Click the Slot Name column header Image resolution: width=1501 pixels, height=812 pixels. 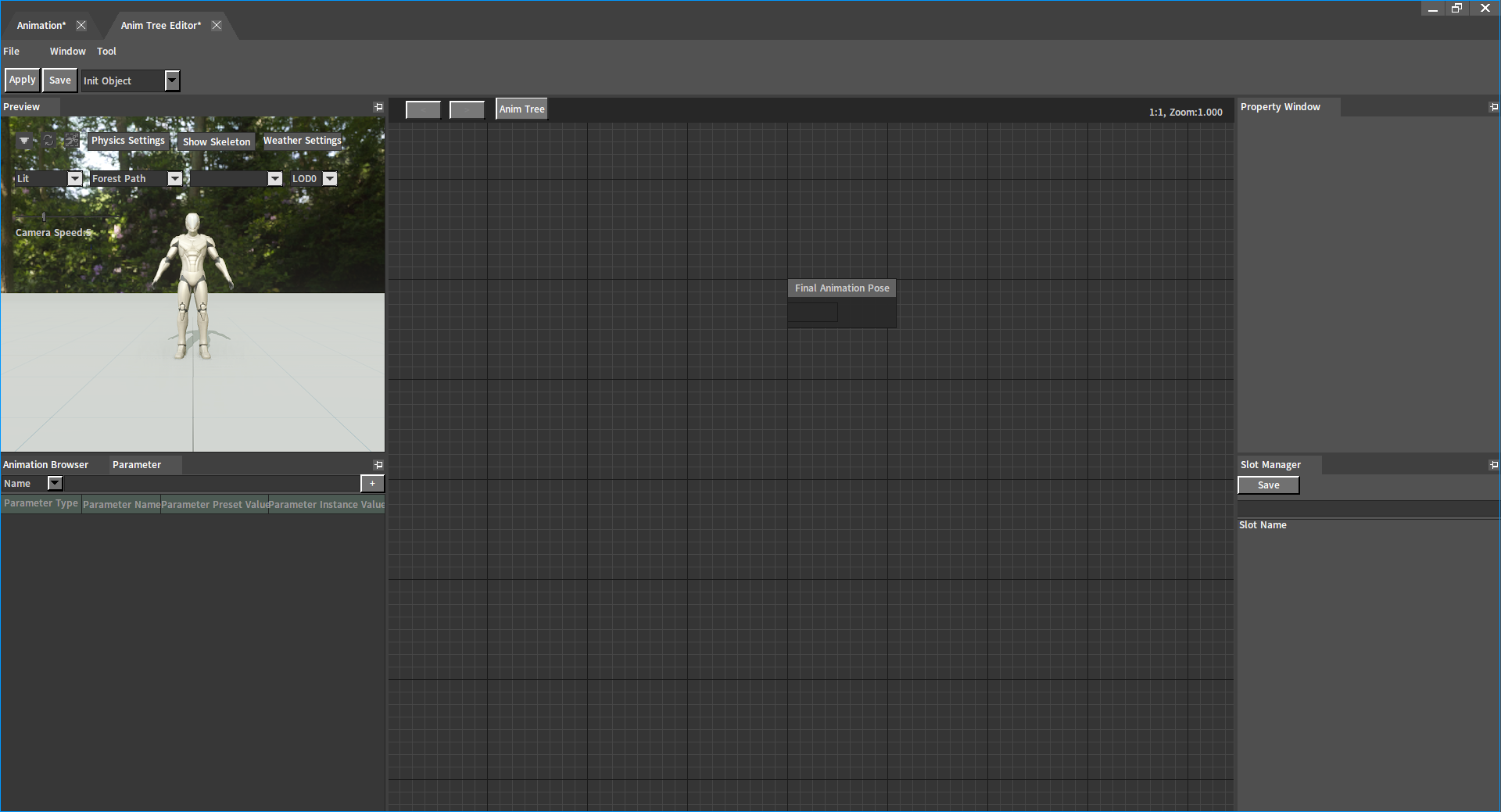click(1263, 525)
